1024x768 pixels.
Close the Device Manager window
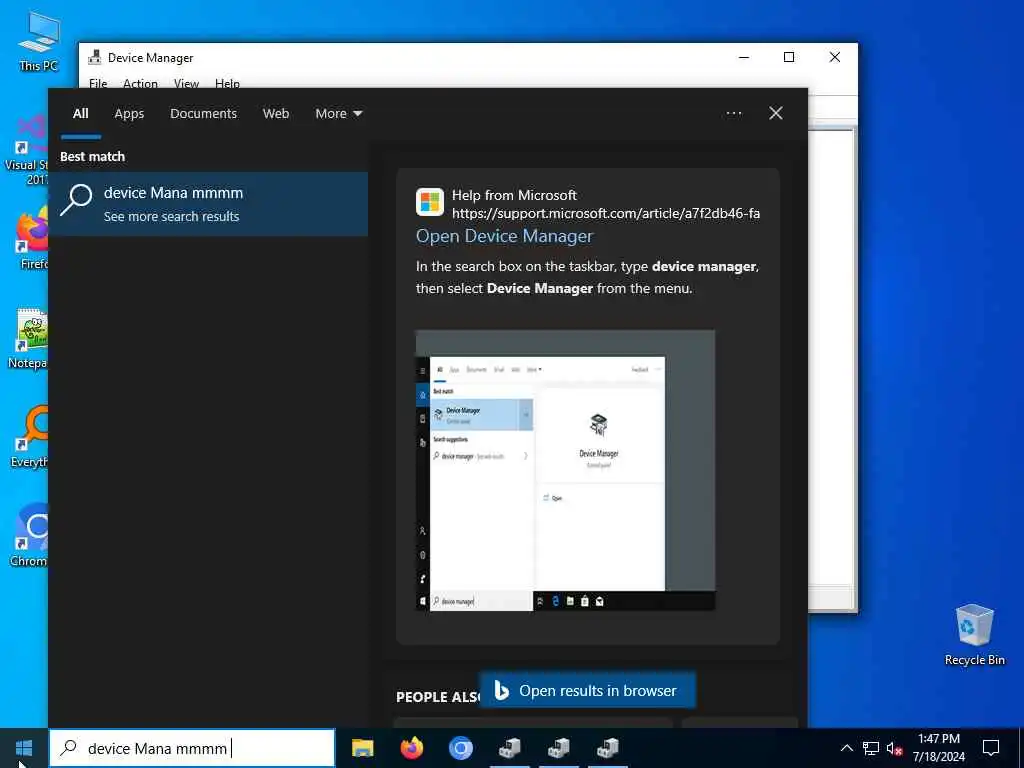[x=835, y=57]
